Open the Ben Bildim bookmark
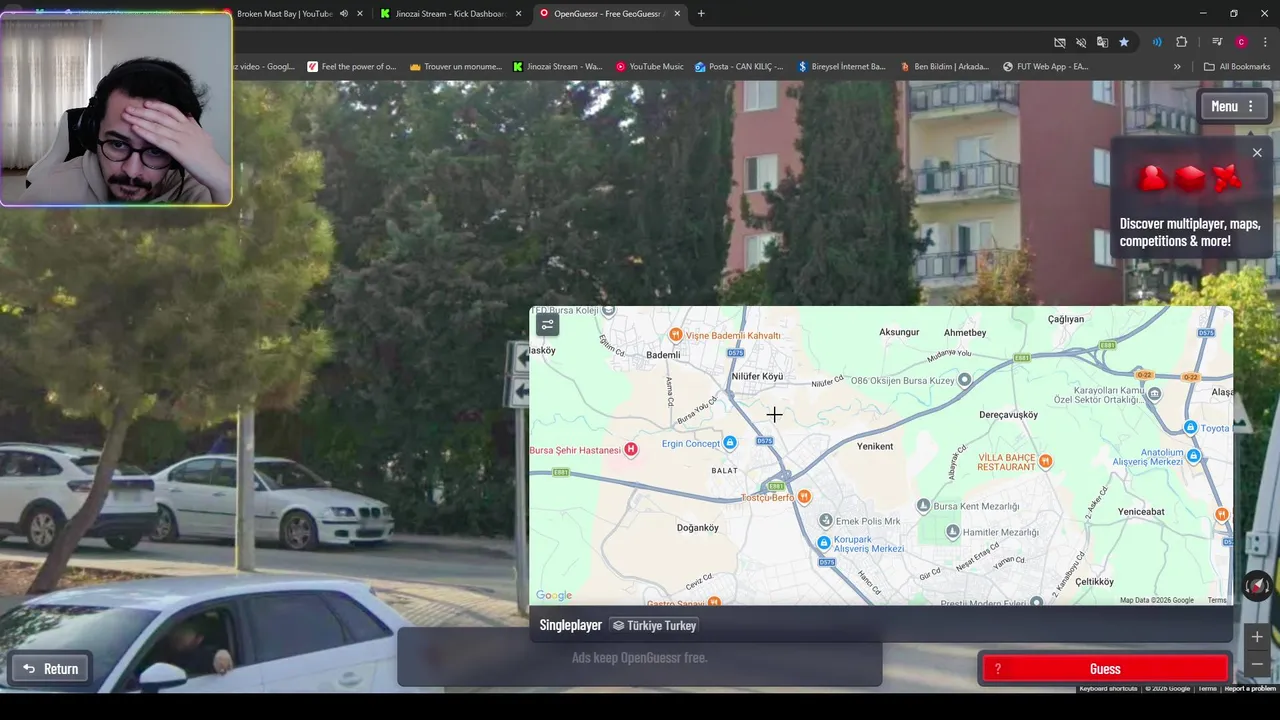1280x720 pixels. tap(943, 67)
